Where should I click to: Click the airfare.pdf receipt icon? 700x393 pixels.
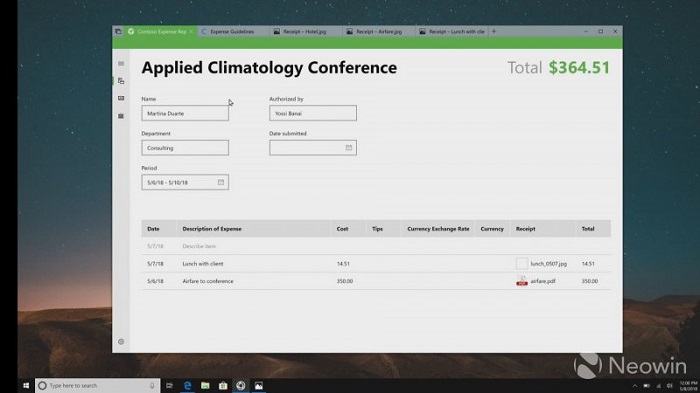(522, 281)
